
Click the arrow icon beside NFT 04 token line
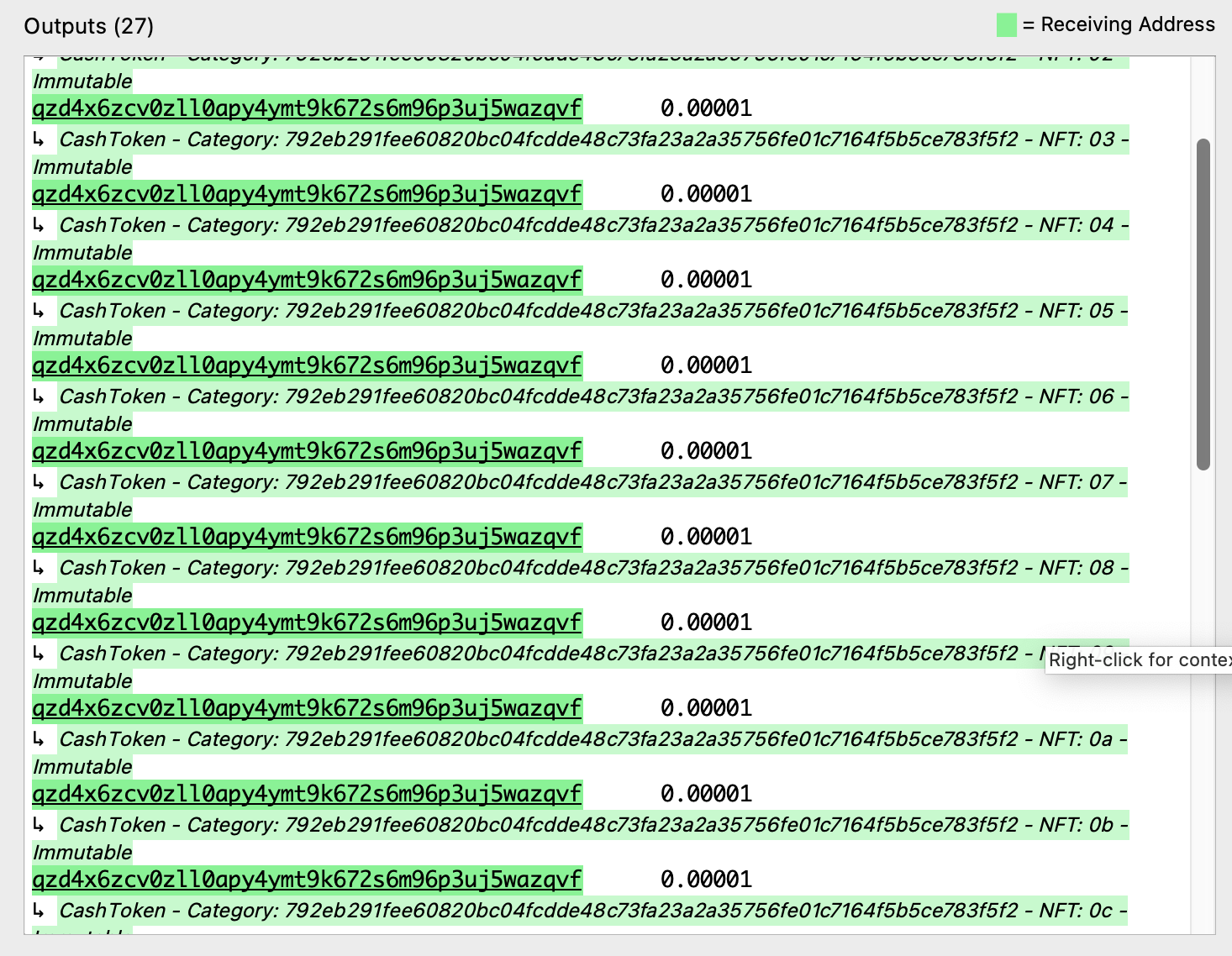(39, 225)
